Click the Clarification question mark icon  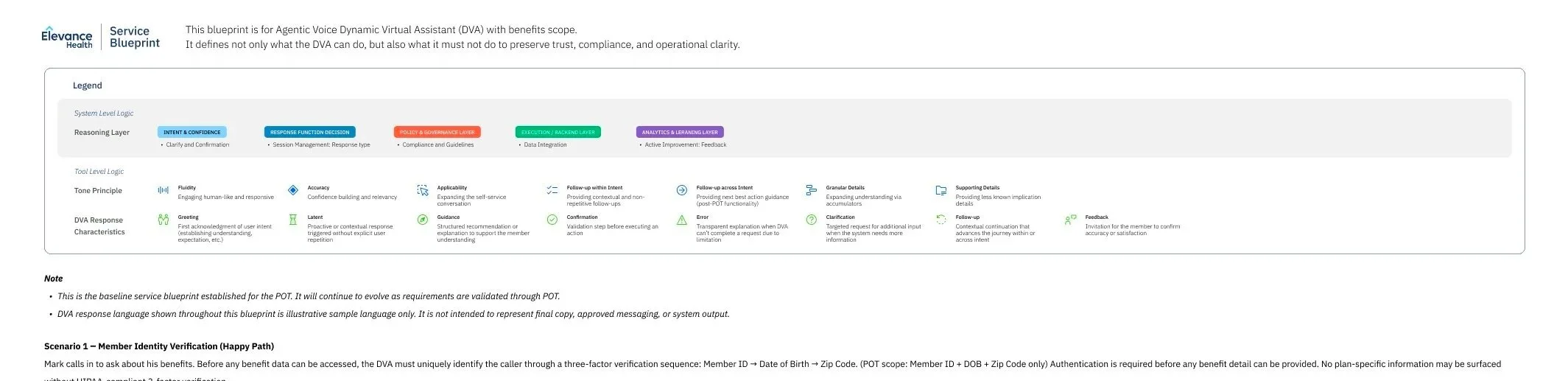point(812,220)
